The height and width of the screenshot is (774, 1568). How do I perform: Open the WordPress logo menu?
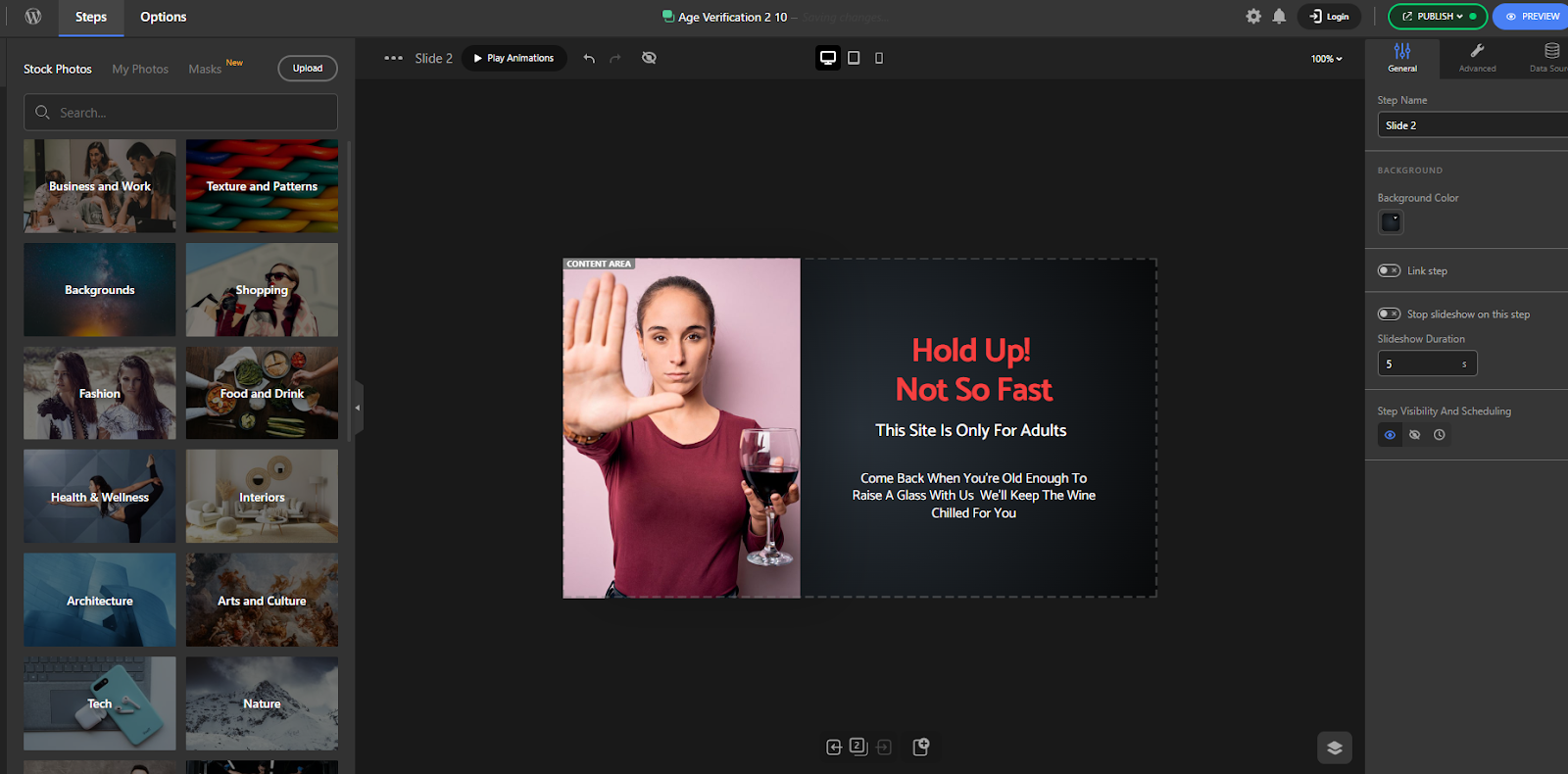(x=32, y=17)
